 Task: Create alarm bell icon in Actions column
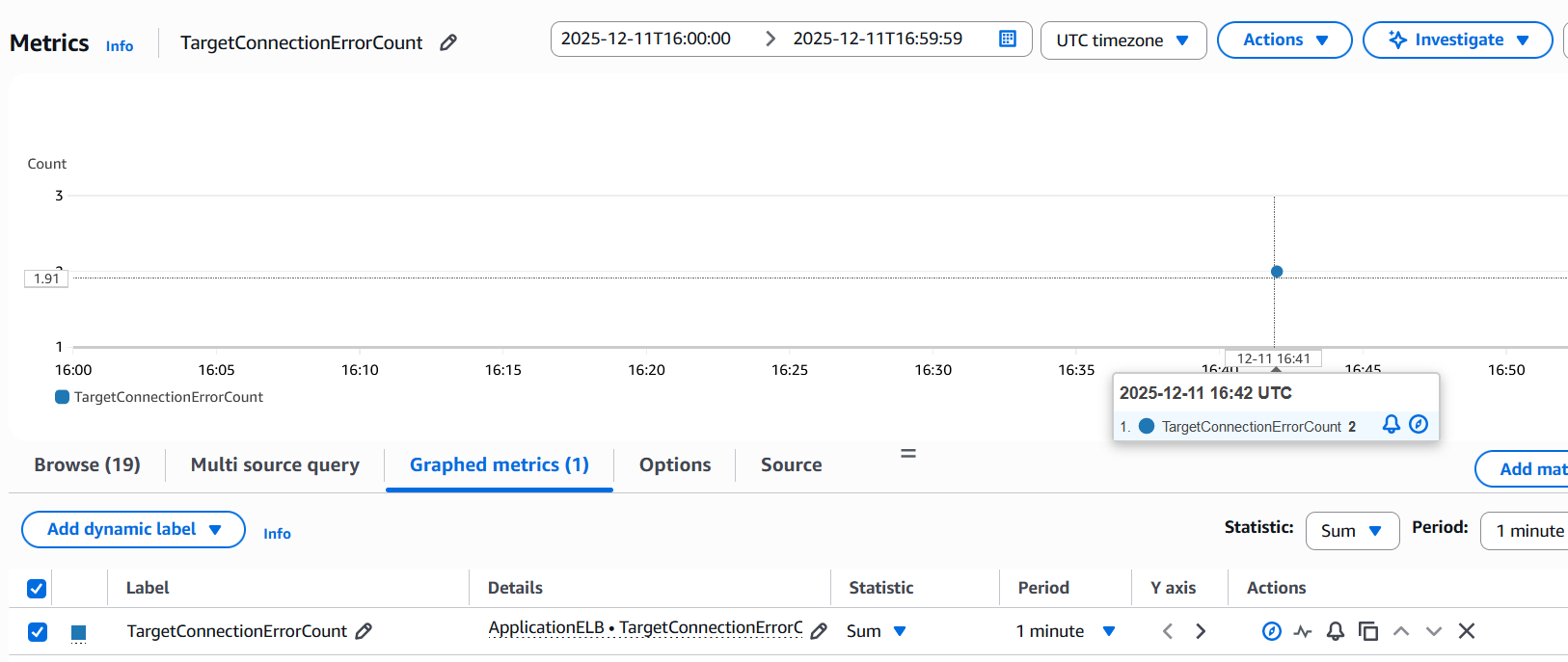click(x=1336, y=631)
